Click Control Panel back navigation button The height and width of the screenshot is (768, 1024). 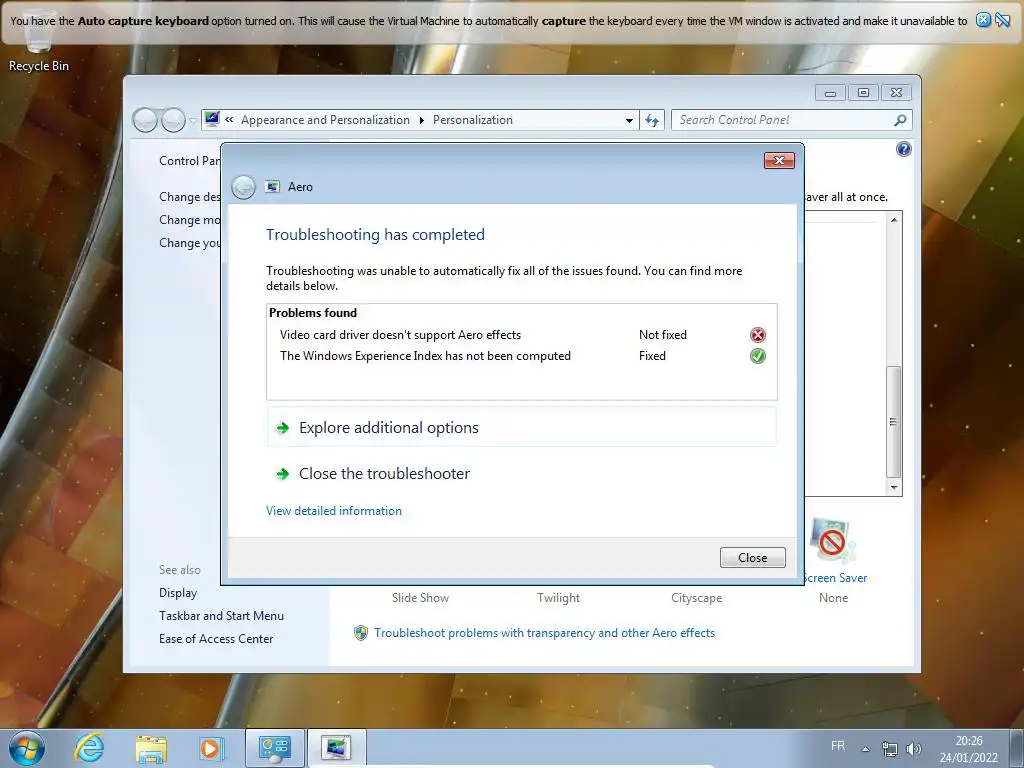point(145,120)
